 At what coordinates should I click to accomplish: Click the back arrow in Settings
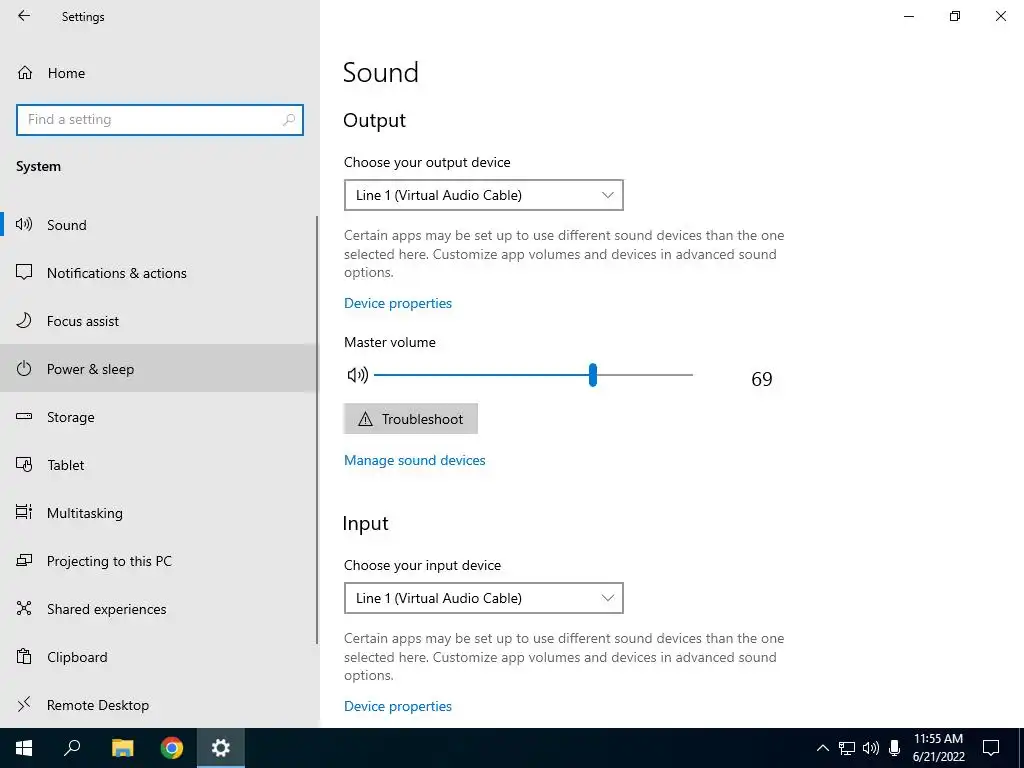24,16
